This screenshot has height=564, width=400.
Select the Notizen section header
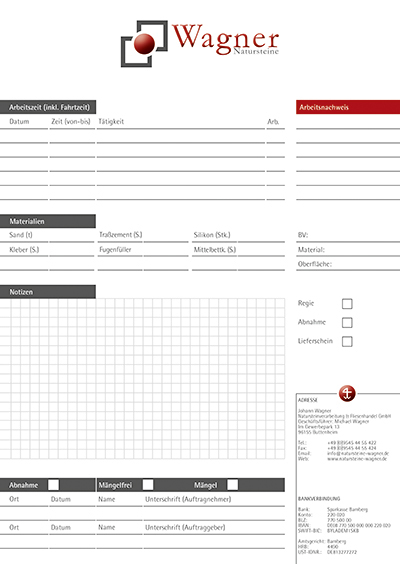[x=48, y=292]
